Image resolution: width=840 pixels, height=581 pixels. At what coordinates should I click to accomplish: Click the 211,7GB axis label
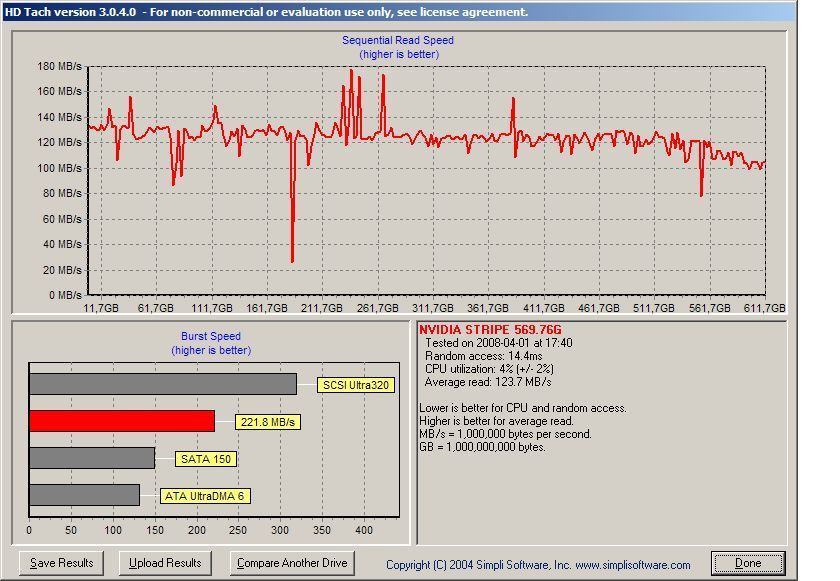pos(322,308)
